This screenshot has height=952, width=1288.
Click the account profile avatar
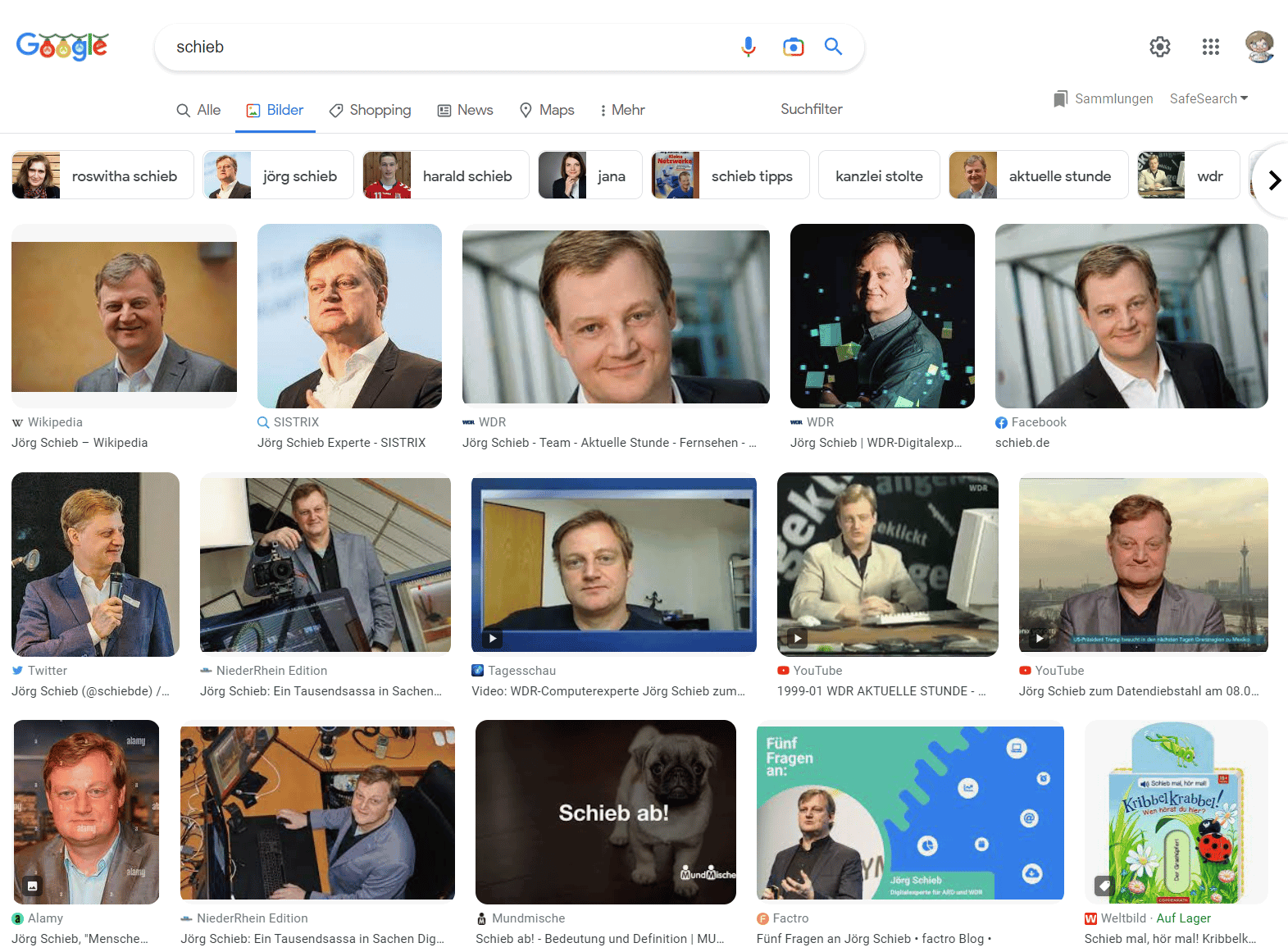click(x=1258, y=47)
